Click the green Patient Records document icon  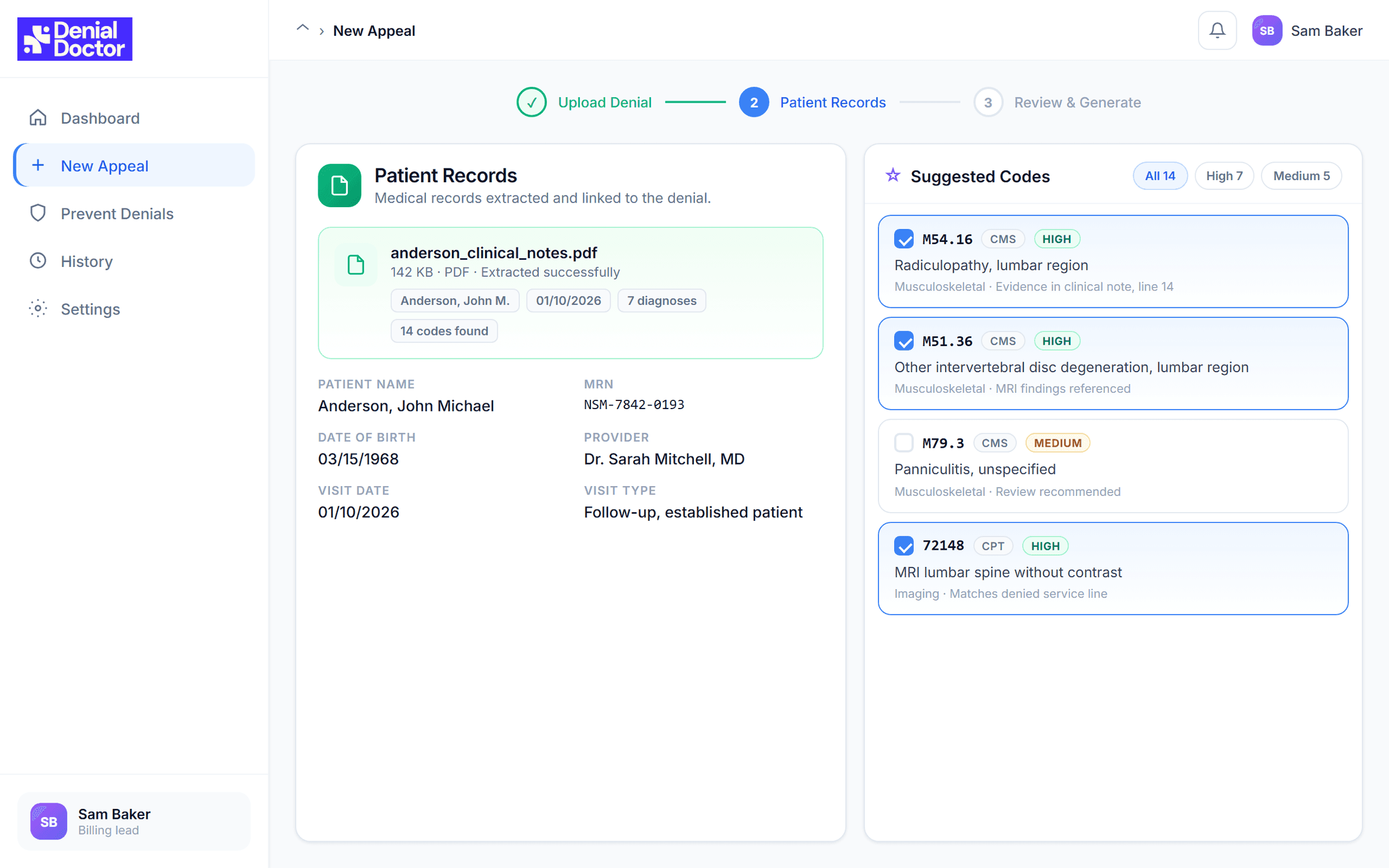pos(340,185)
